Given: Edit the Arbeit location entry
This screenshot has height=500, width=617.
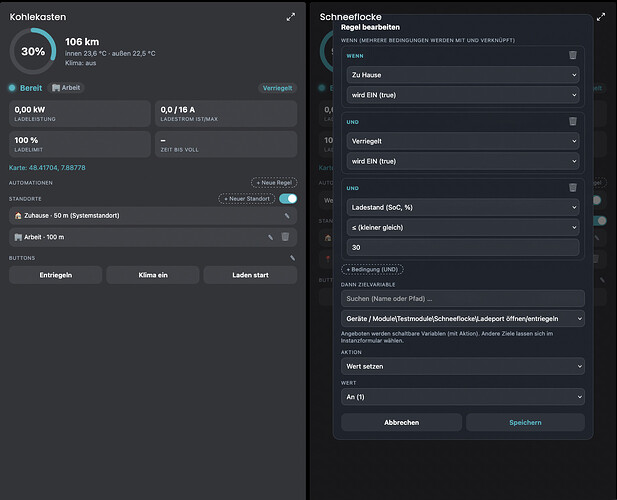Looking at the screenshot, I should (x=270, y=237).
